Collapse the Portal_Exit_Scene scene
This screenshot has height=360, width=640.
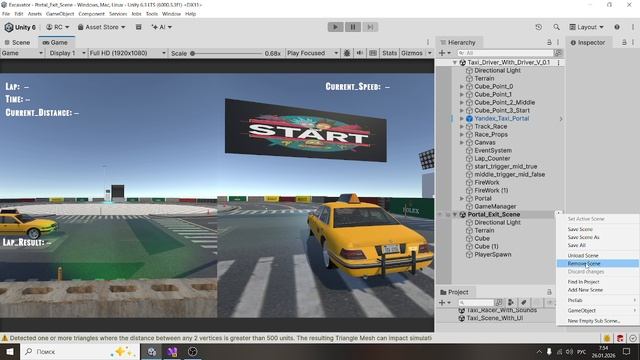[454, 214]
